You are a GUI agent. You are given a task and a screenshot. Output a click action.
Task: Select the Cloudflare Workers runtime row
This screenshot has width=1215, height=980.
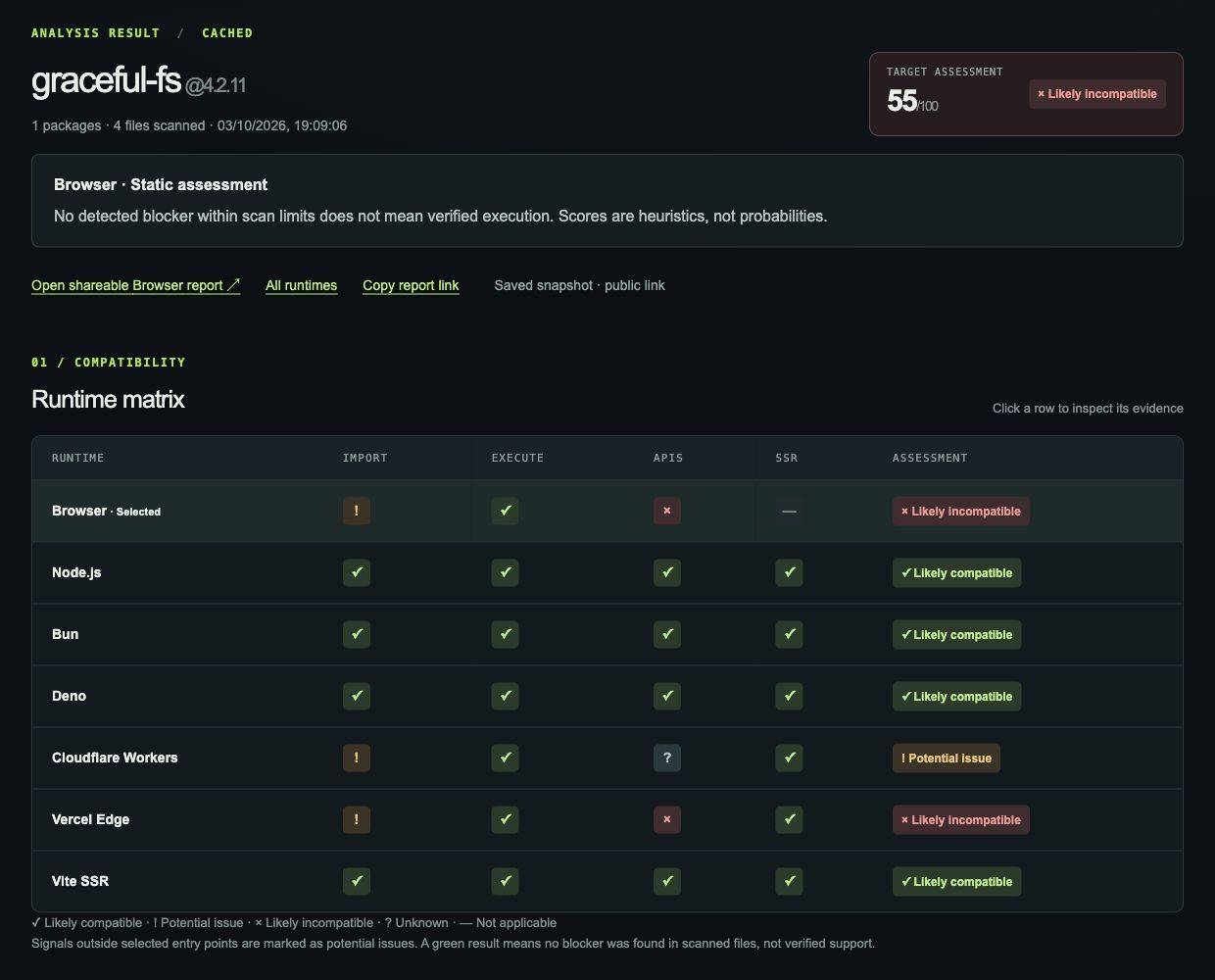pyautogui.click(x=607, y=758)
